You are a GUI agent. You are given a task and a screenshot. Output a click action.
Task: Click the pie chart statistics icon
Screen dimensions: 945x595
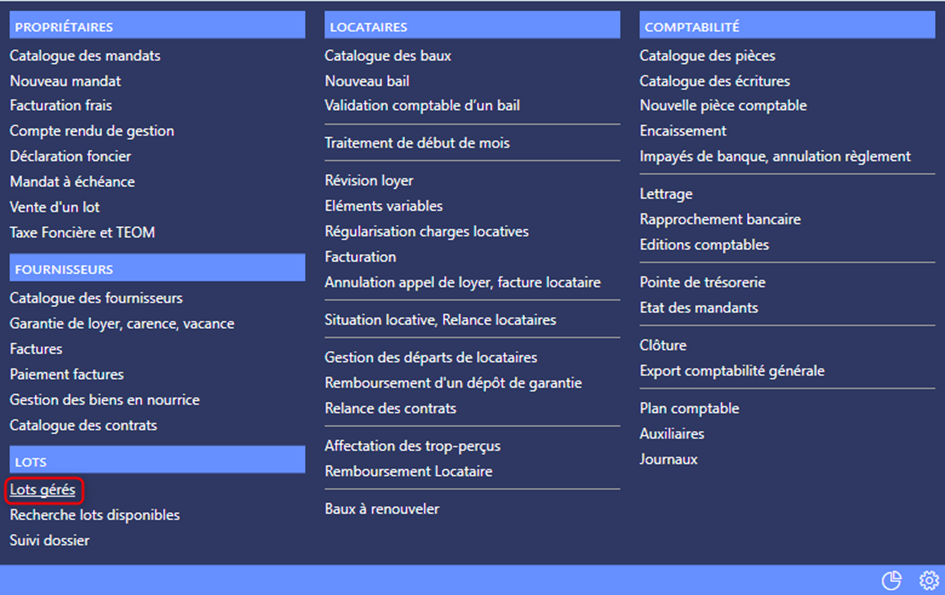click(x=891, y=581)
